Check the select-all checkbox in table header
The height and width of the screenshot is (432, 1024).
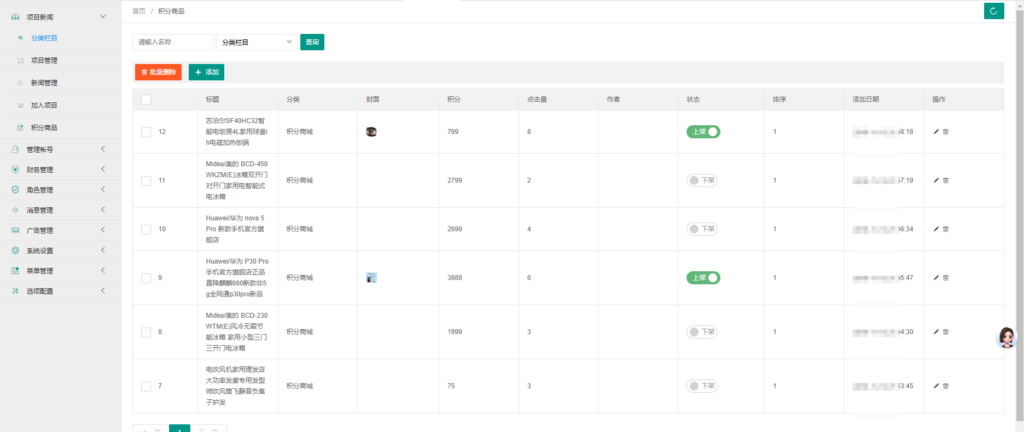point(146,99)
